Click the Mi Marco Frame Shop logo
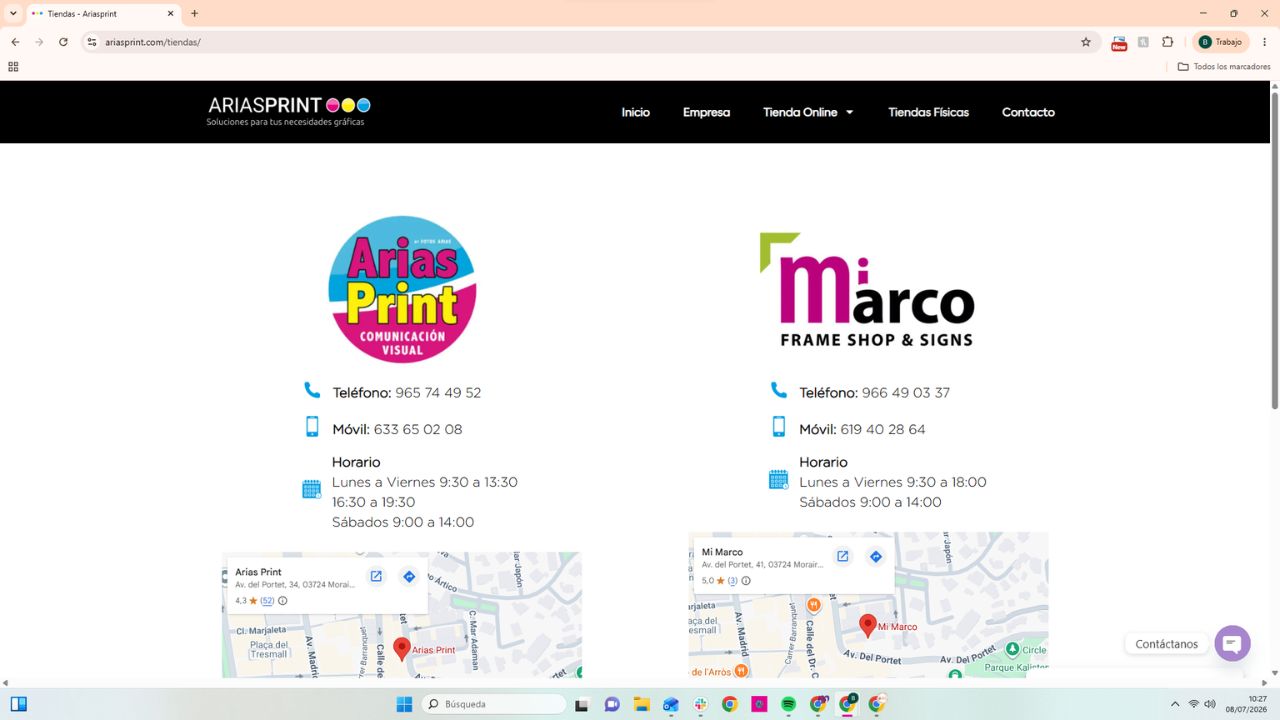Screen dimensions: 1280x720 pos(867,290)
